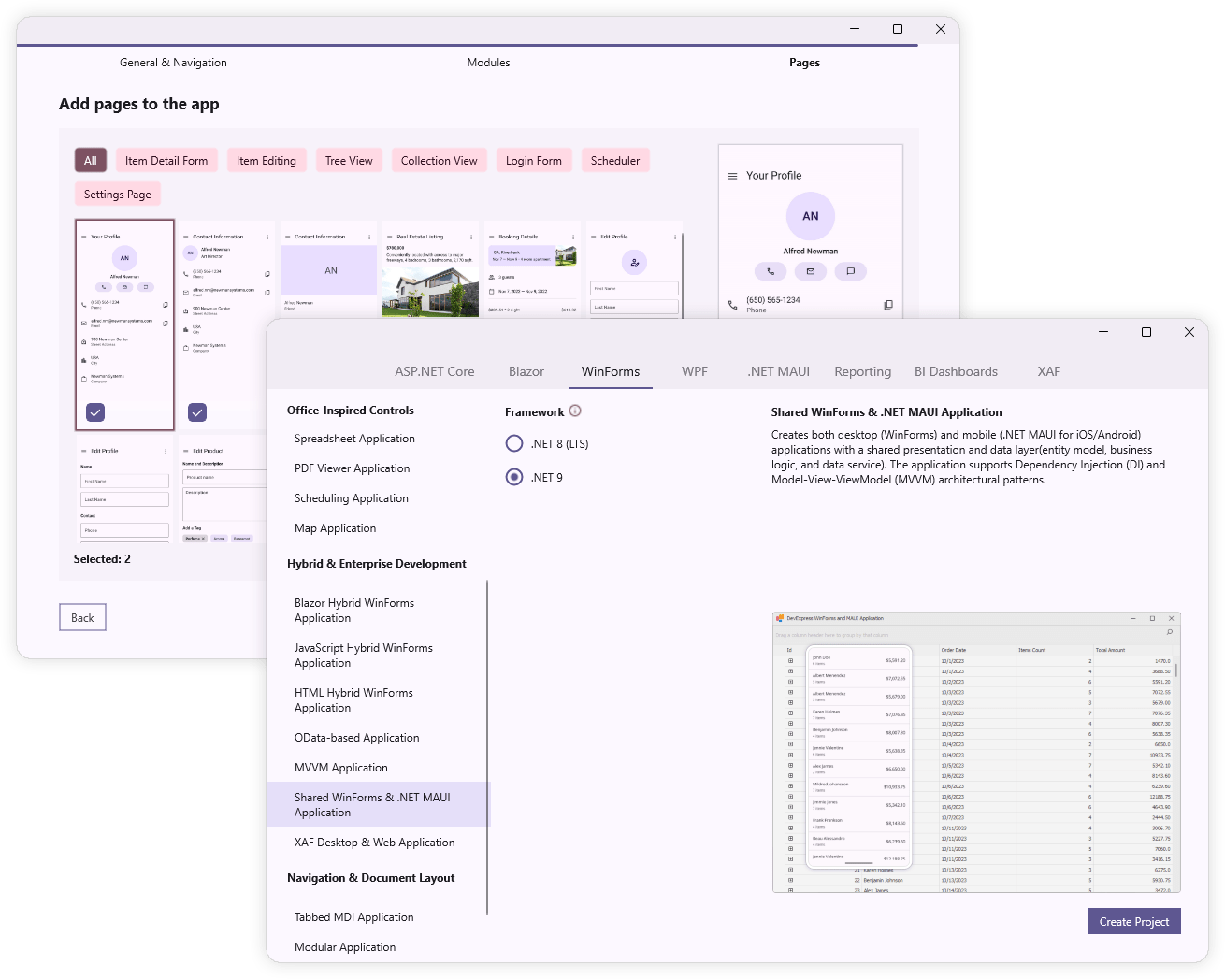
Task: Click the Framework info icon
Action: click(575, 411)
